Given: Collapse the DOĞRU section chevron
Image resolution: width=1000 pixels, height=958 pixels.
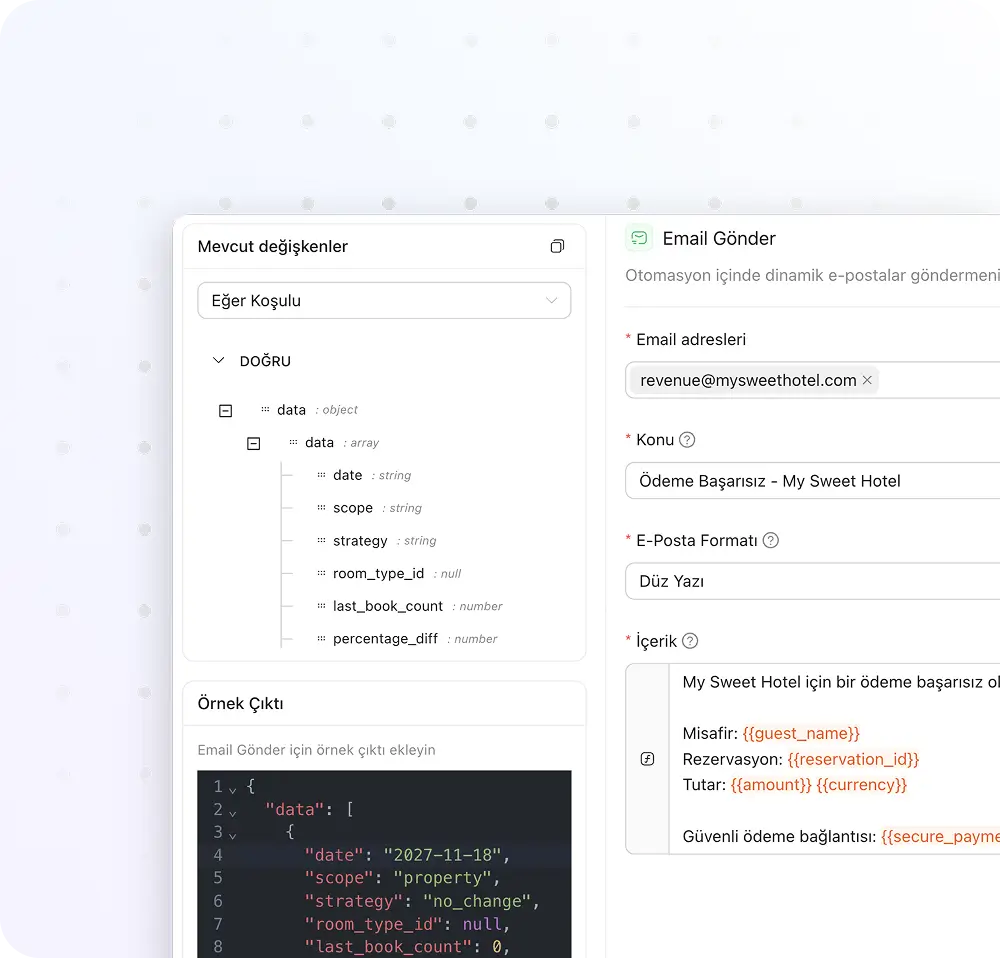Looking at the screenshot, I should coord(219,360).
